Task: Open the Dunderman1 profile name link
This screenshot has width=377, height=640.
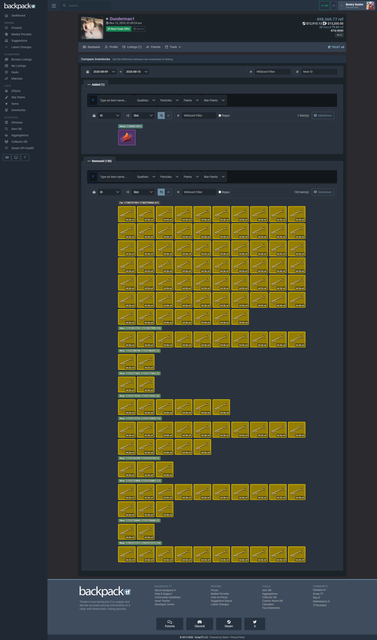Action: tap(122, 19)
